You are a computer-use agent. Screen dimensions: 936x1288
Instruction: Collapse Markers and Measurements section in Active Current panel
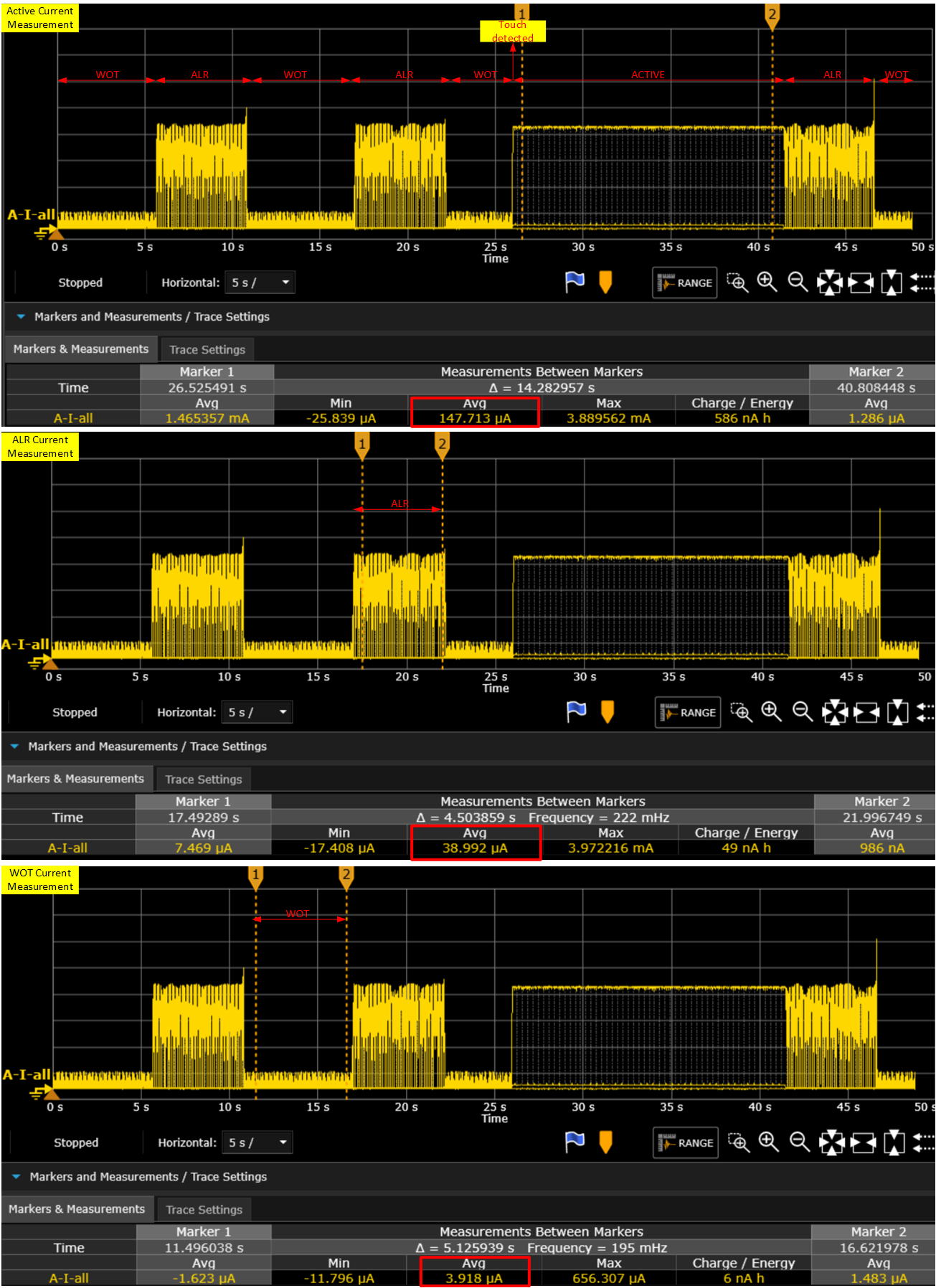point(21,316)
